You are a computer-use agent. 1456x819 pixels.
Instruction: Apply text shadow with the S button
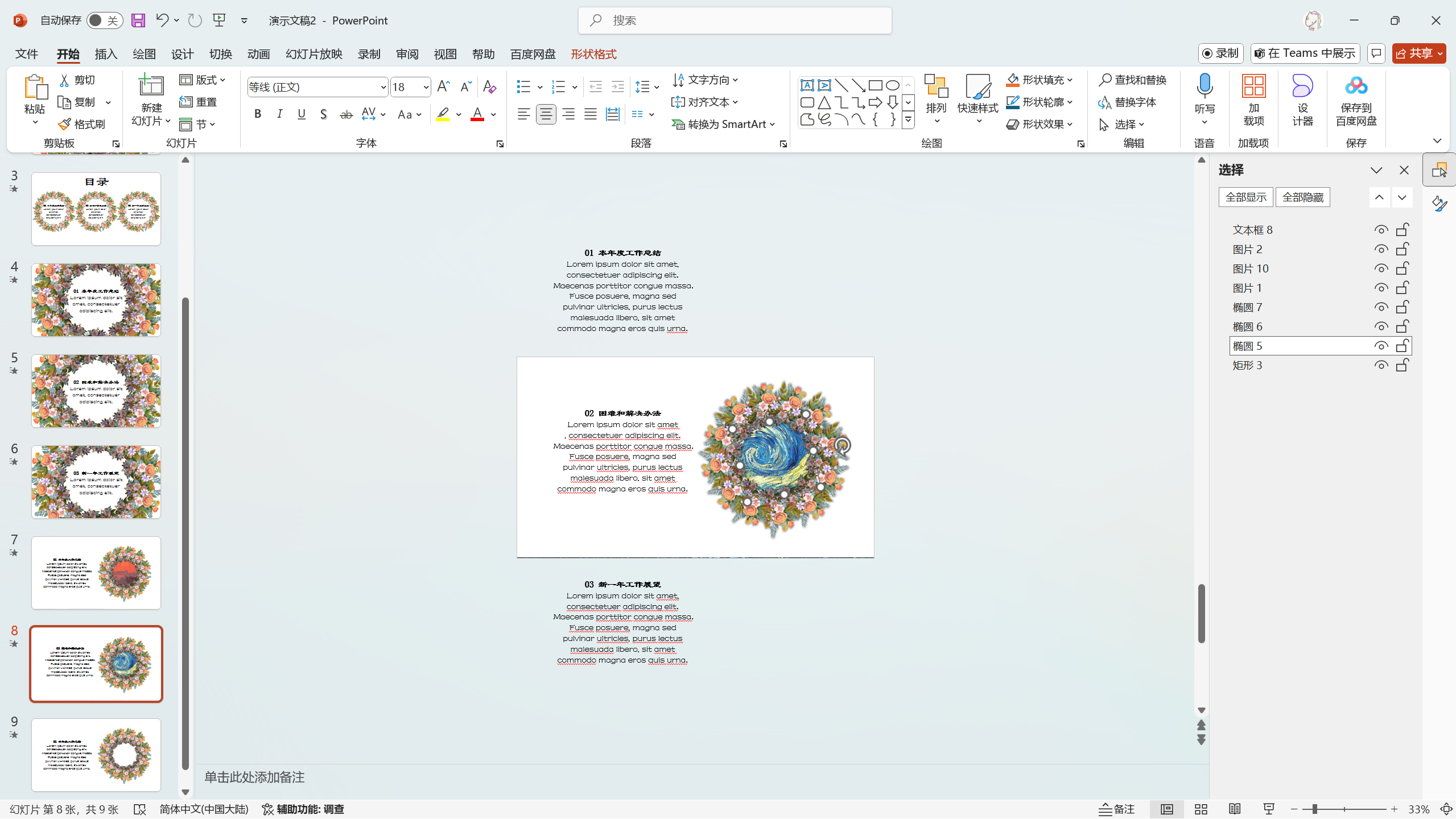point(323,114)
